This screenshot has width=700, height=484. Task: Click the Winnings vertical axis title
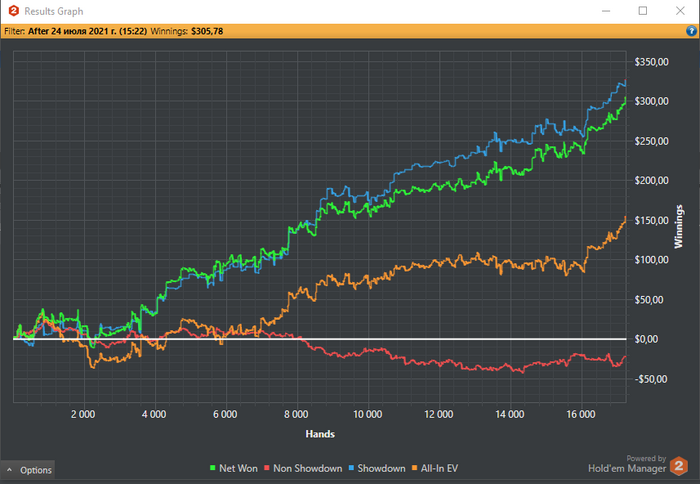point(679,226)
